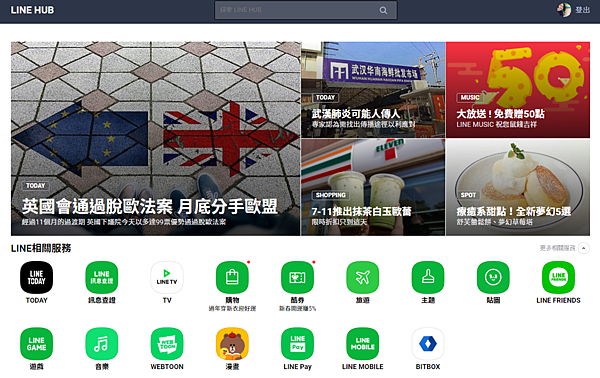Open the LINE TODAY service icon
Viewport: 600px width, 378px height.
click(x=36, y=277)
